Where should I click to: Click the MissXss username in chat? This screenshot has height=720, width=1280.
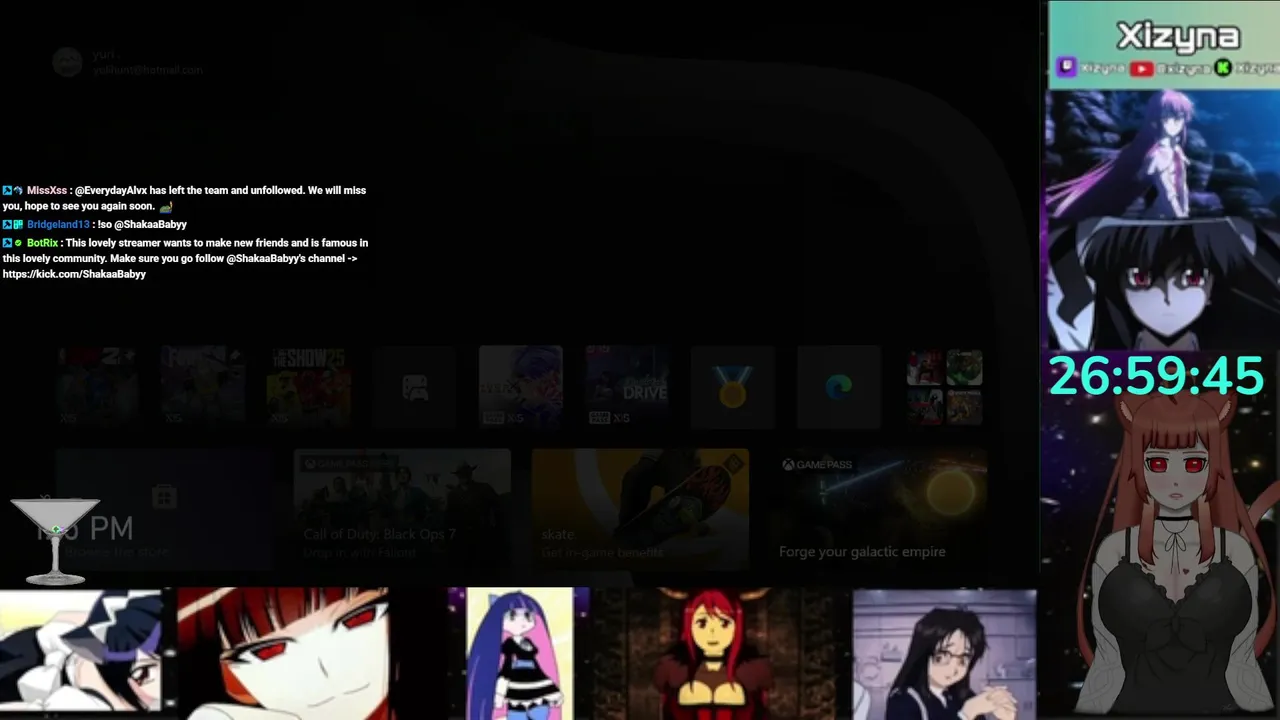tap(47, 190)
